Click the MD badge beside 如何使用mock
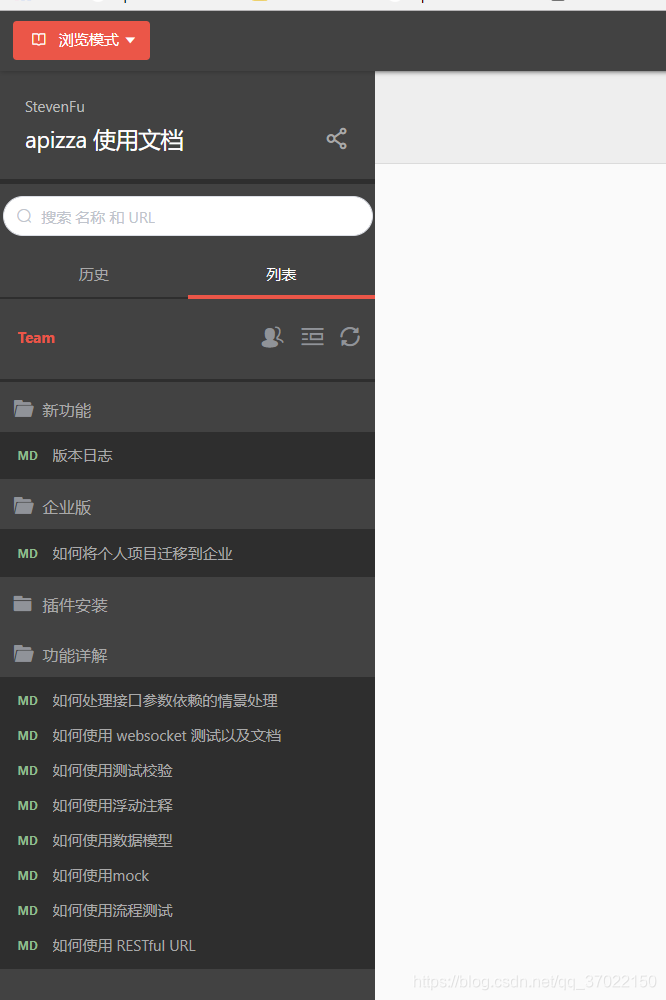666x1000 pixels. (x=27, y=876)
